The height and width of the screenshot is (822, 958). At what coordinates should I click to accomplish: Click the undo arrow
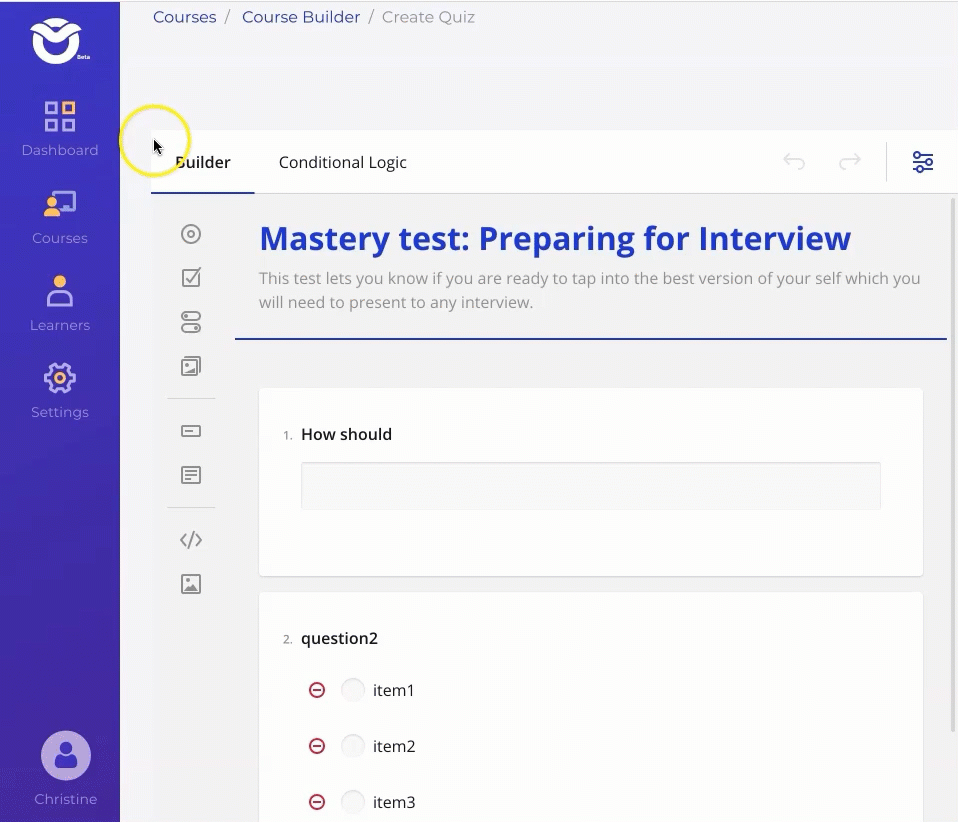[x=794, y=162]
